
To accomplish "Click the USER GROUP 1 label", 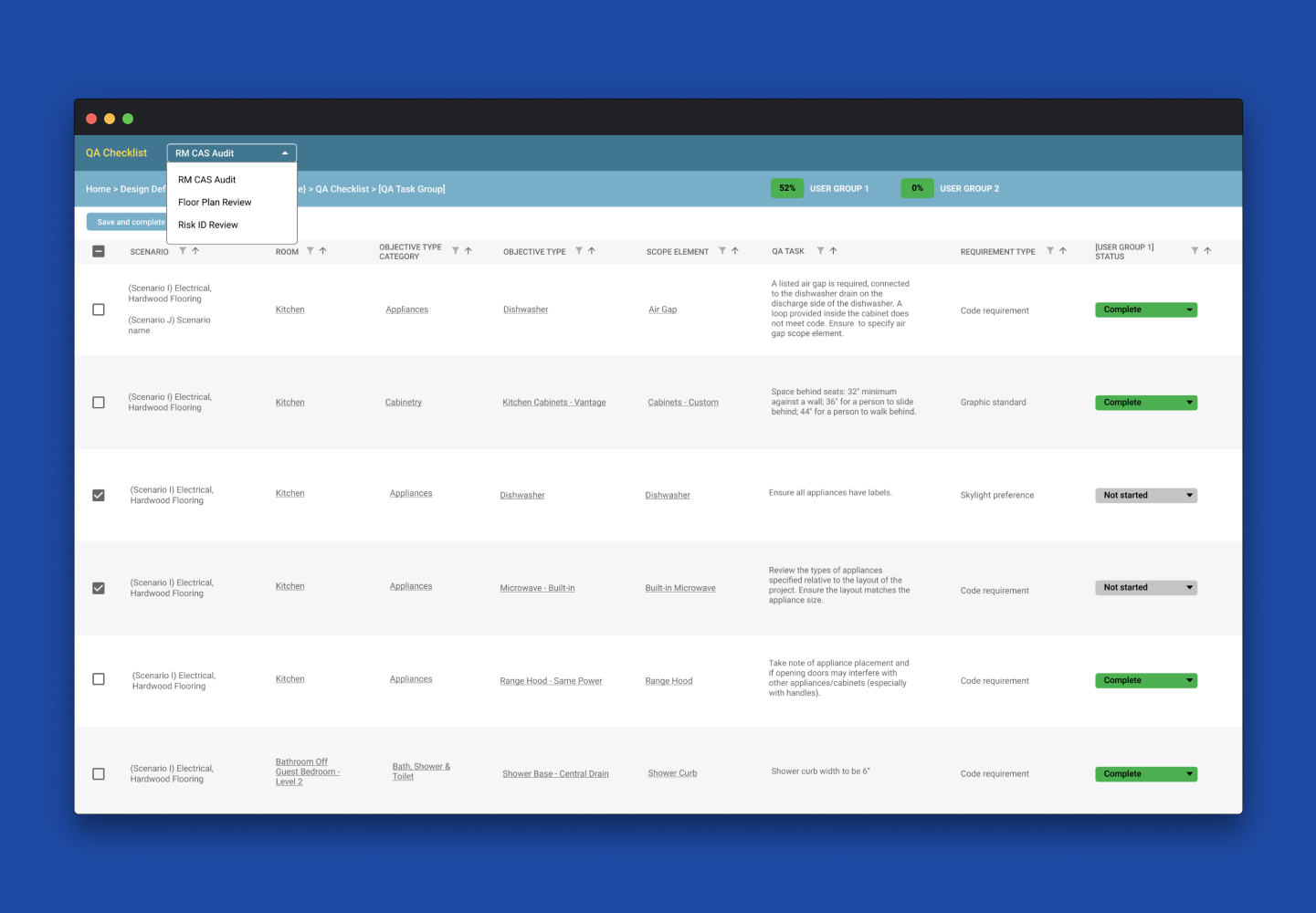I will [x=839, y=189].
